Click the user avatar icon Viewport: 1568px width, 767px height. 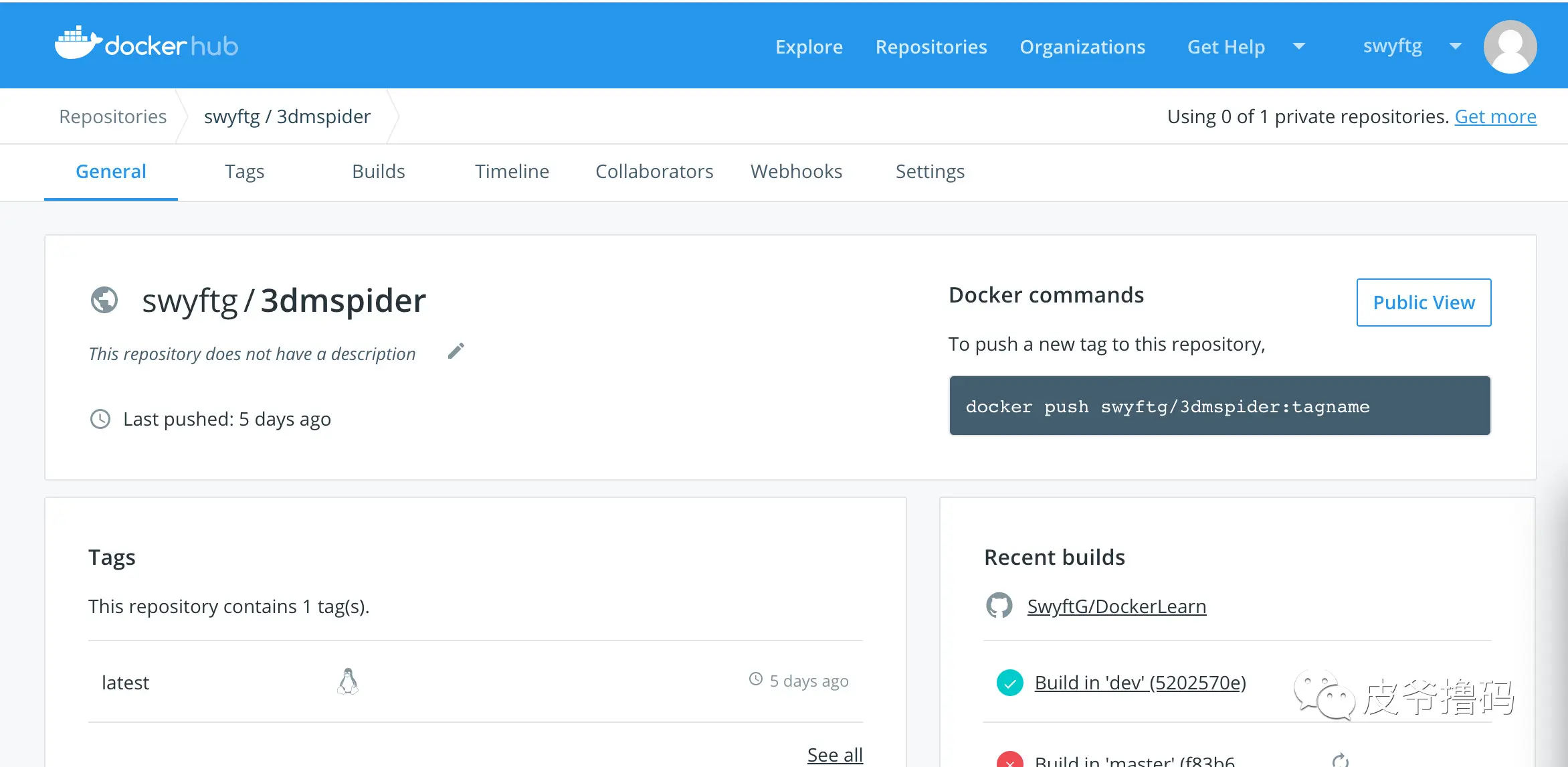1509,46
